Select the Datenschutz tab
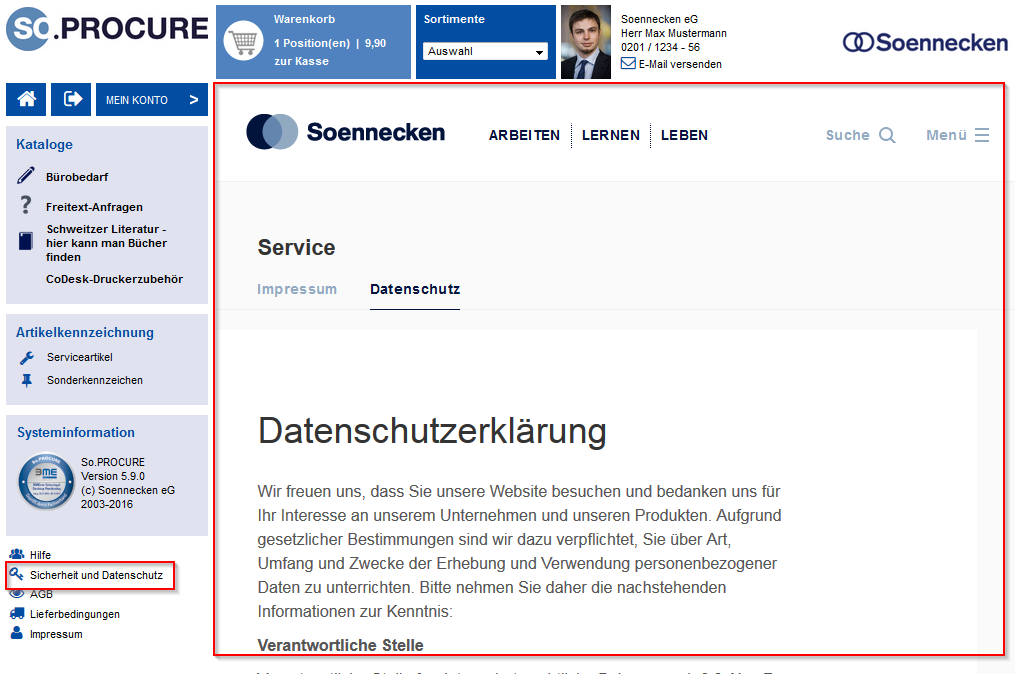 click(x=415, y=289)
